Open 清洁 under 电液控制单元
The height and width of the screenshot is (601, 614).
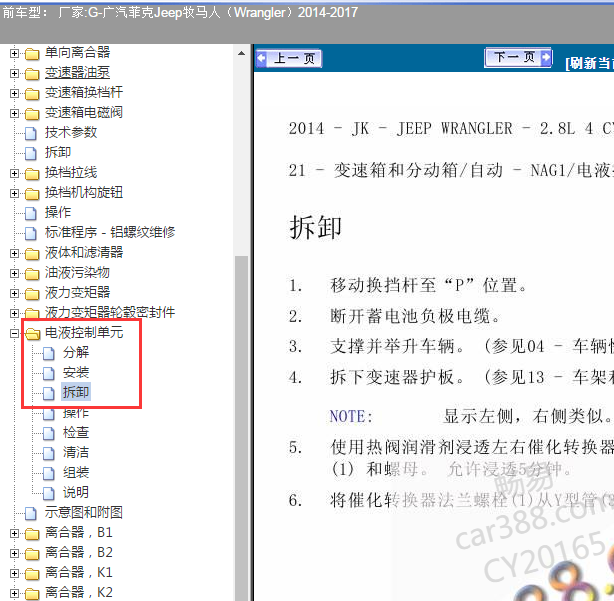pos(76,452)
